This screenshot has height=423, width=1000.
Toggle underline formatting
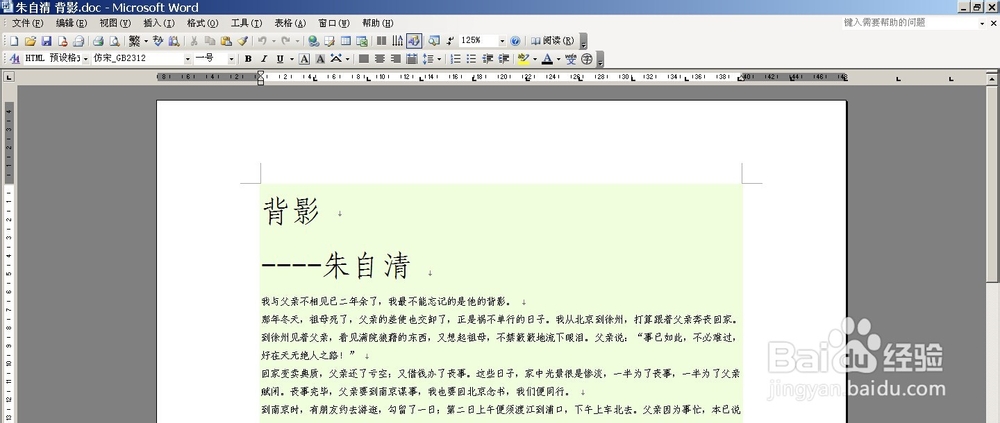[279, 59]
